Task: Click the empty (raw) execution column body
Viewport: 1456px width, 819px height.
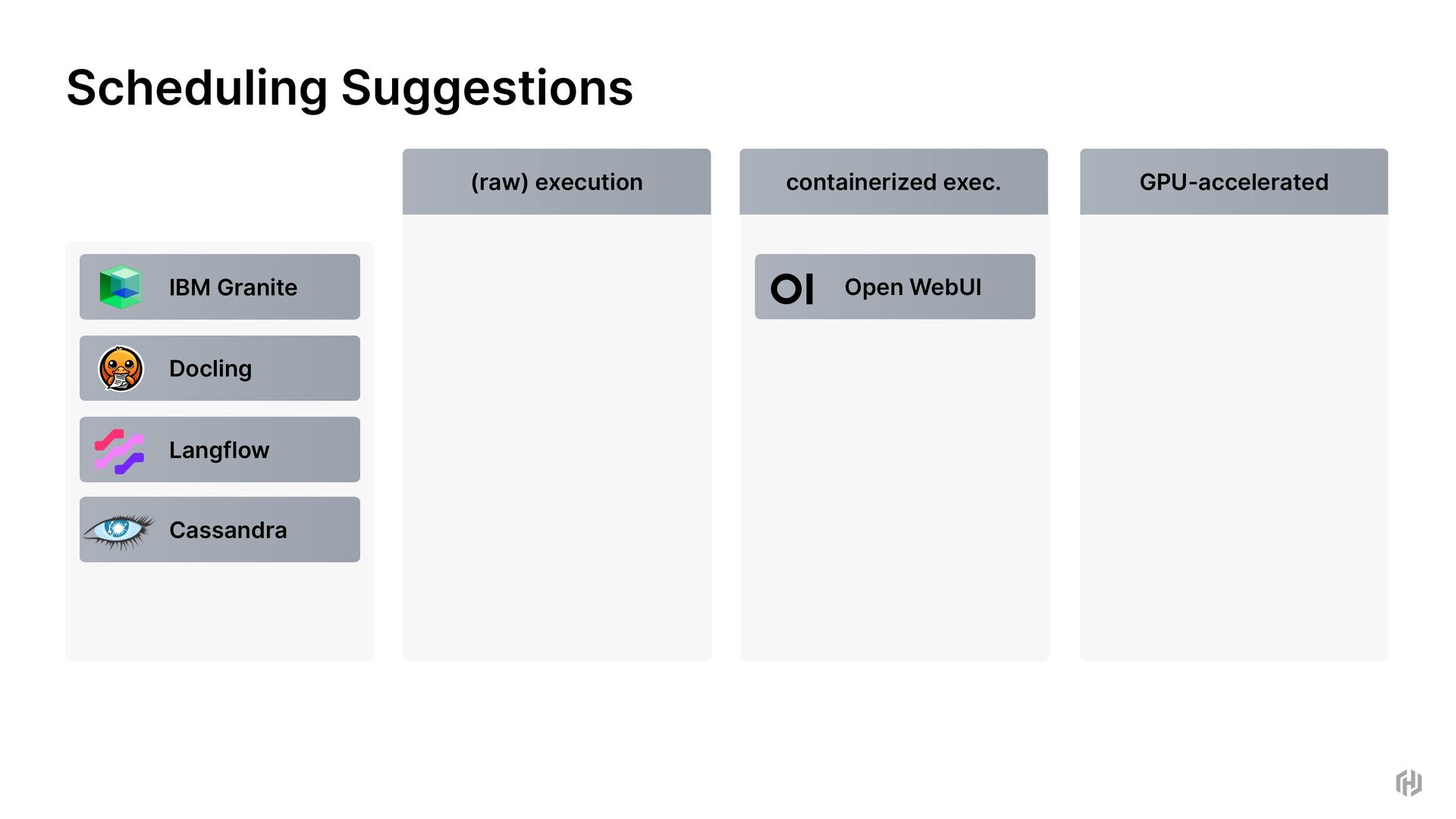Action: pyautogui.click(x=557, y=437)
